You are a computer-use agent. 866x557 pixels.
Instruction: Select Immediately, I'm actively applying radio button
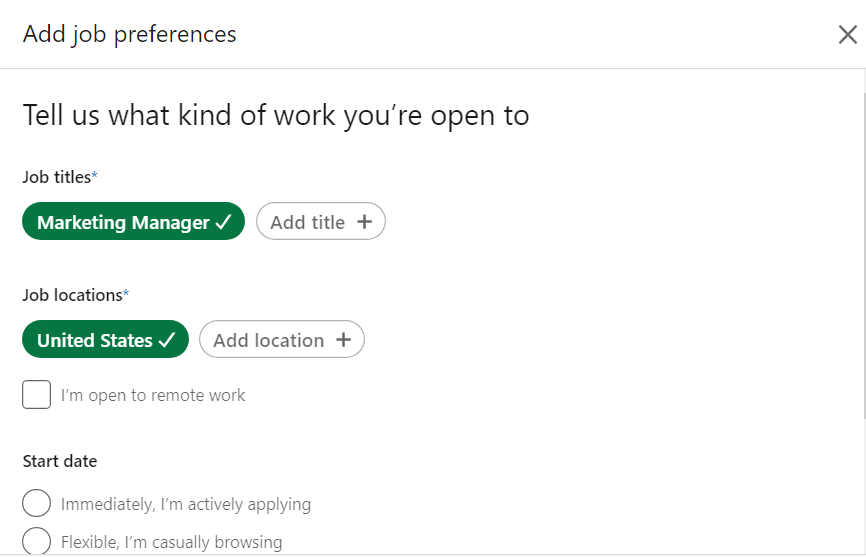[x=37, y=504]
